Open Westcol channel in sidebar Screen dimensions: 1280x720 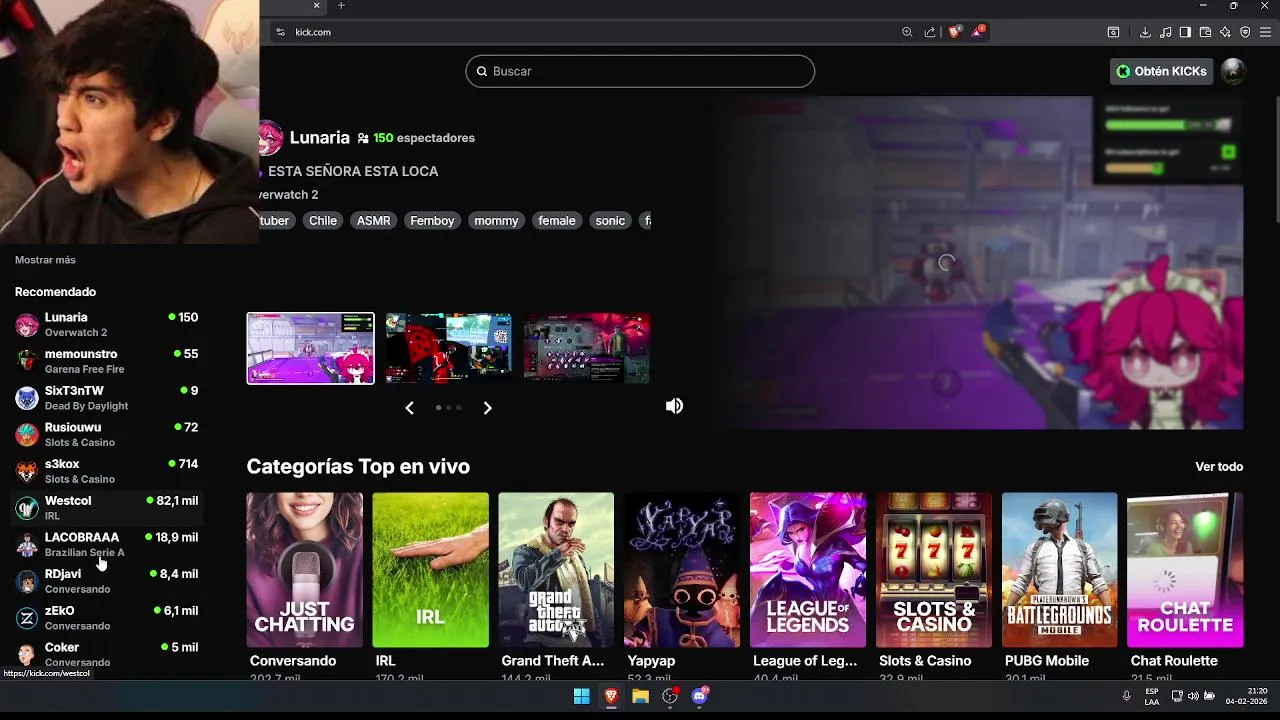[x=107, y=508]
